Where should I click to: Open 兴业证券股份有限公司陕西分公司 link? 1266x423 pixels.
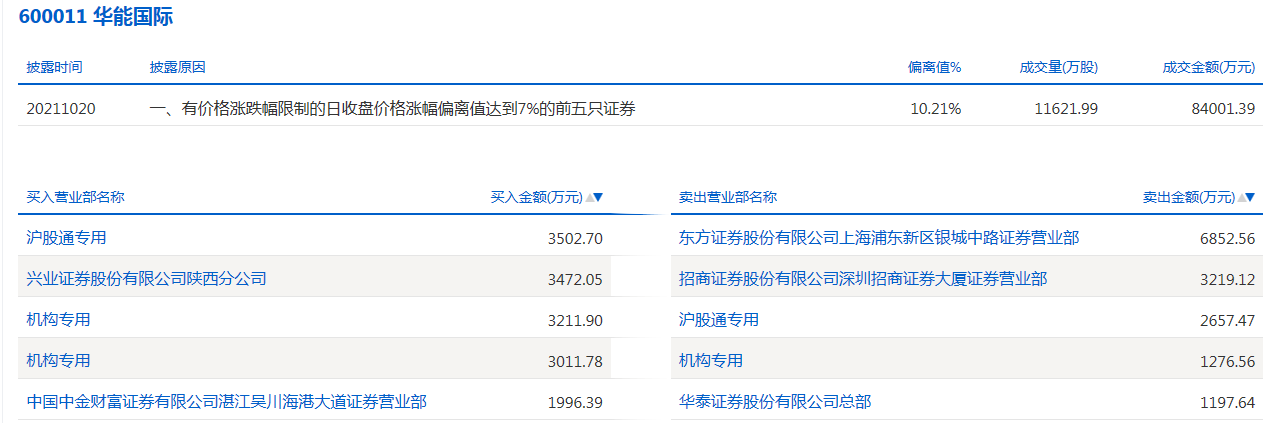146,279
